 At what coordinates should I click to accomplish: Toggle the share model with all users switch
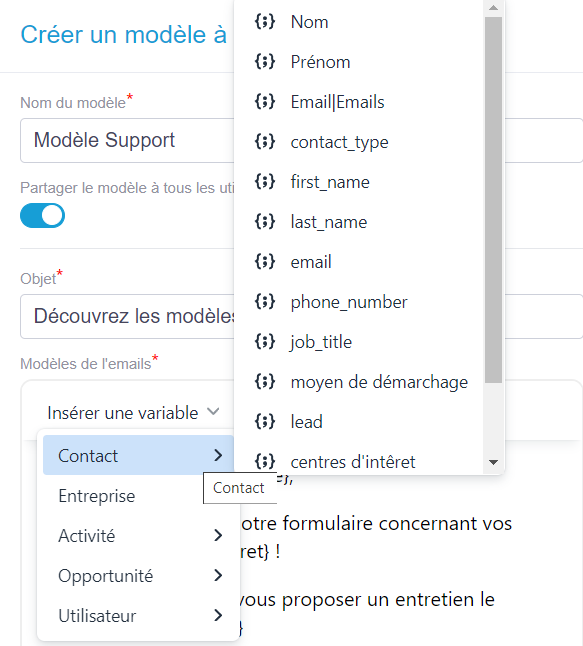pos(42,215)
